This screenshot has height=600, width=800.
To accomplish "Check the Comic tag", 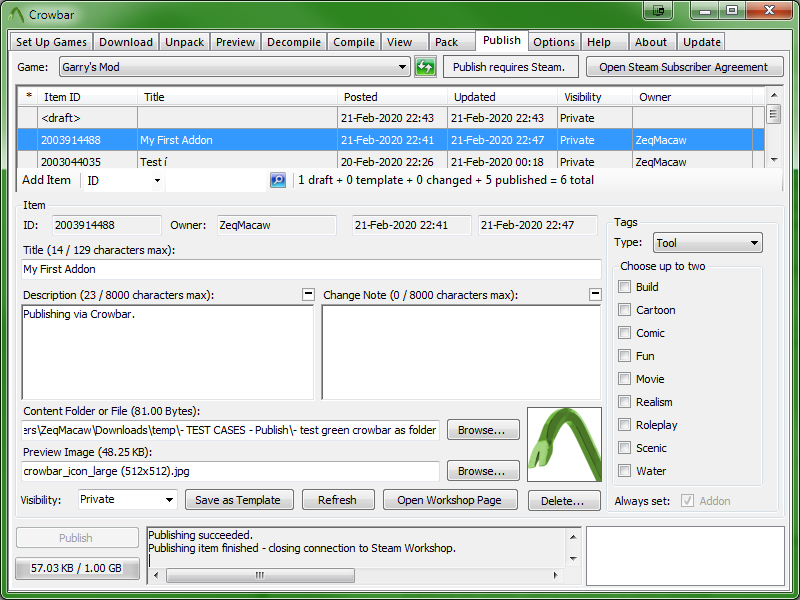I will (624, 333).
